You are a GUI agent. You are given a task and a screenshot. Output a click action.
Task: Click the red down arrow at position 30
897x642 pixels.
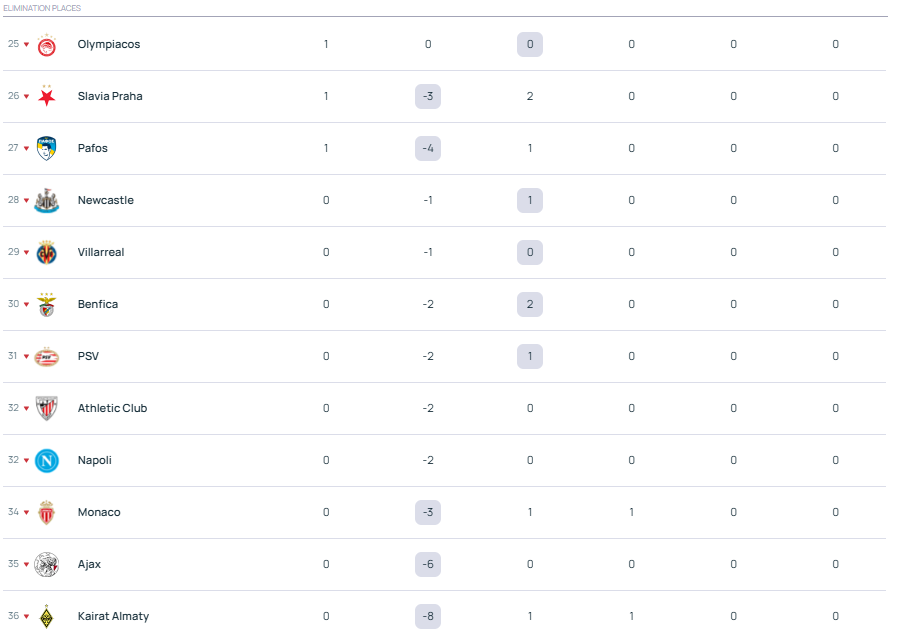point(27,305)
